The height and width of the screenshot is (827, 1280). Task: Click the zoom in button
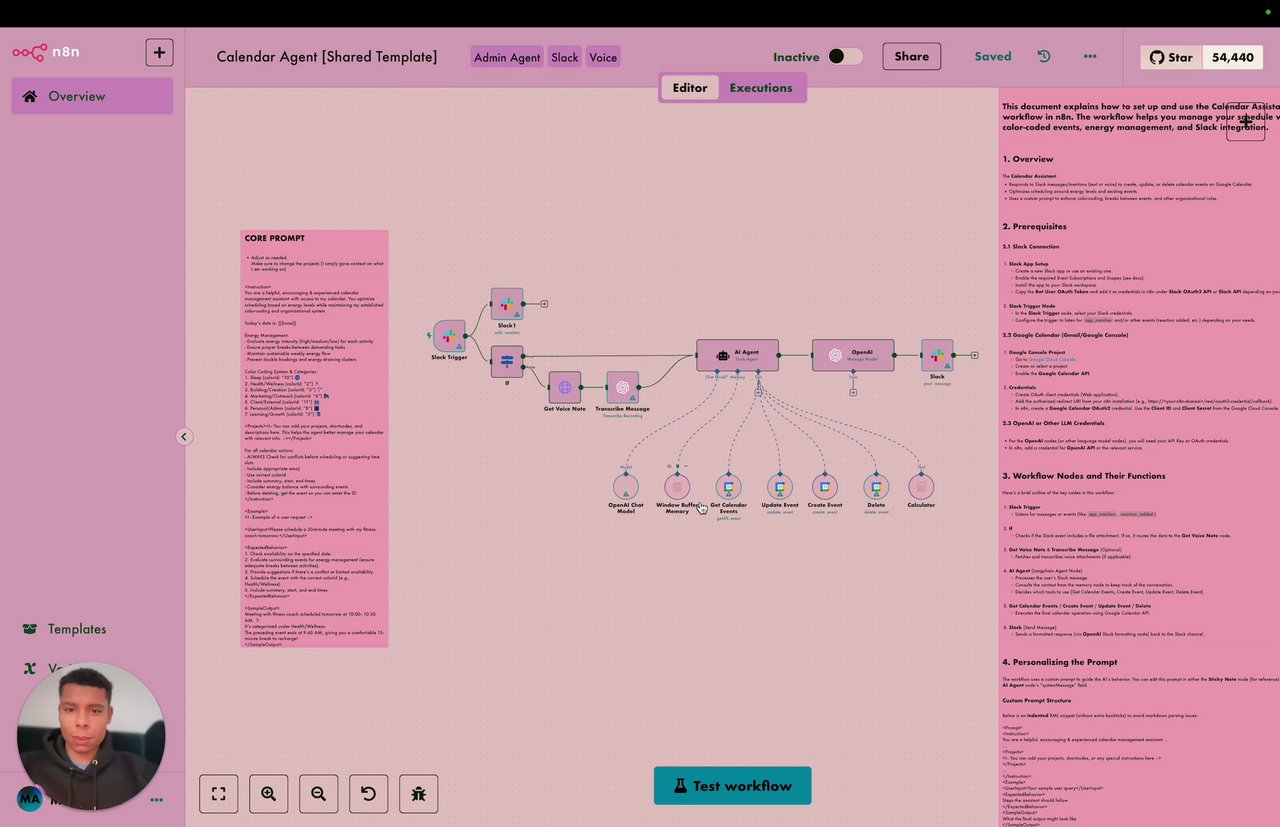coord(268,794)
